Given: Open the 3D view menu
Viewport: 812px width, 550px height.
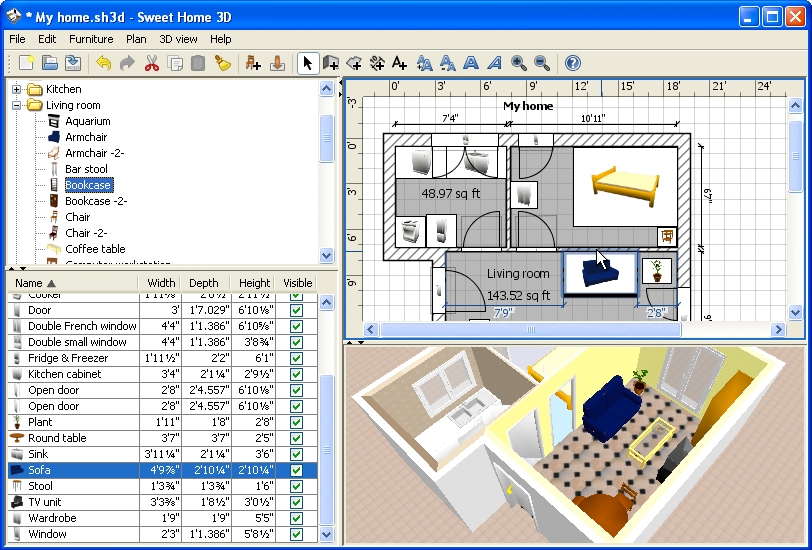Looking at the screenshot, I should click(179, 39).
